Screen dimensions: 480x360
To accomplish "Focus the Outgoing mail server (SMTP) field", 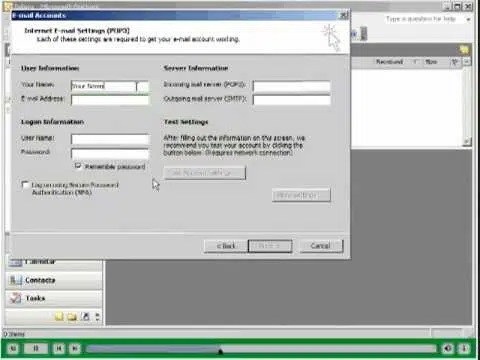I will tap(292, 100).
